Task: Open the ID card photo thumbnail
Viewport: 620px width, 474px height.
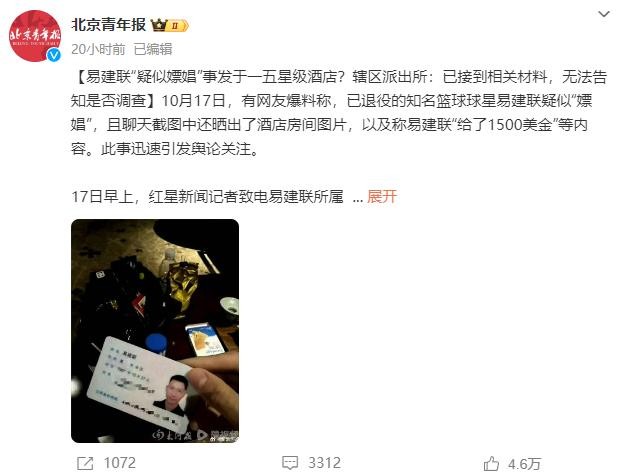Action: pos(155,330)
